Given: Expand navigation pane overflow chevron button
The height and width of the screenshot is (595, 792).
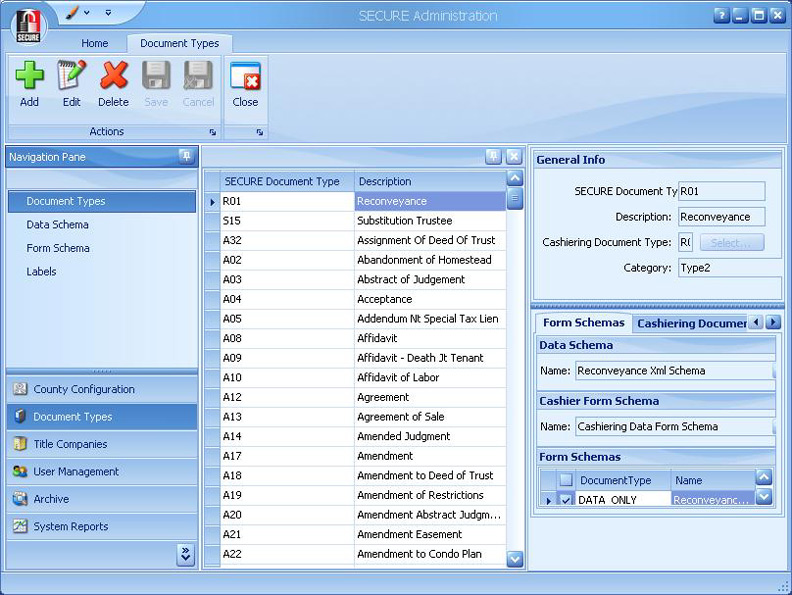Looking at the screenshot, I should (x=185, y=555).
